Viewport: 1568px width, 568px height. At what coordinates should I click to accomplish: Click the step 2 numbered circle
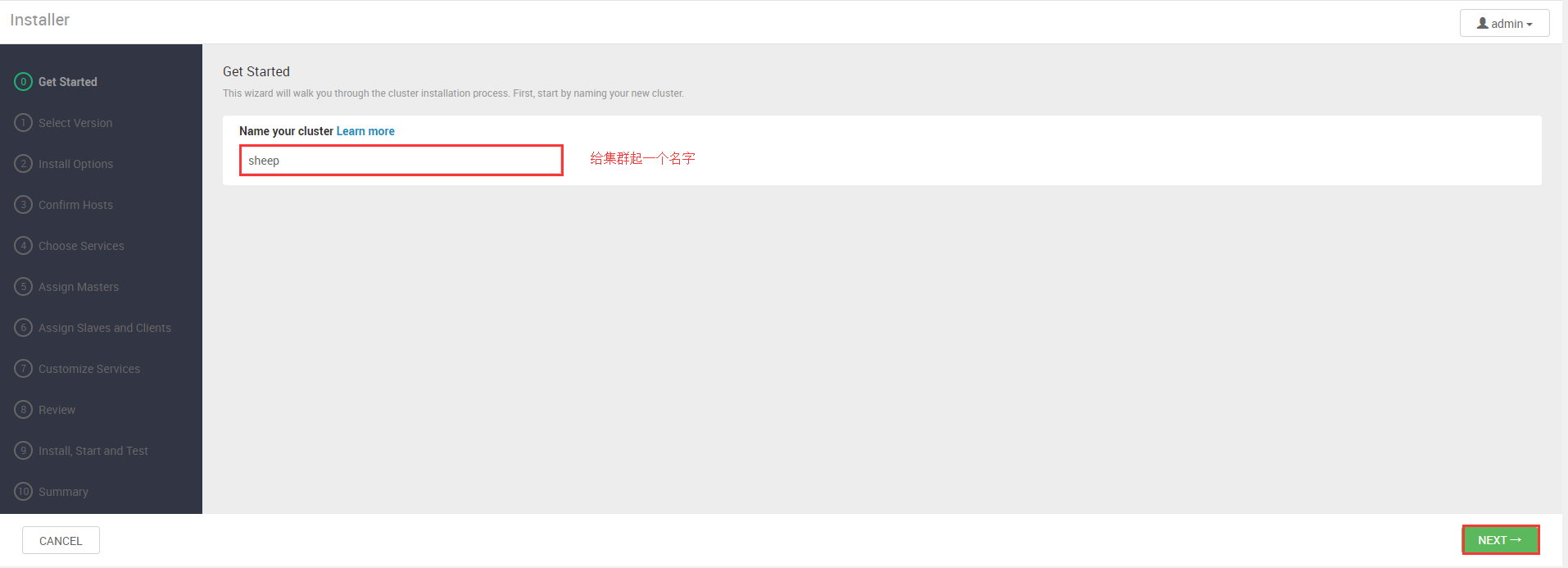[23, 163]
